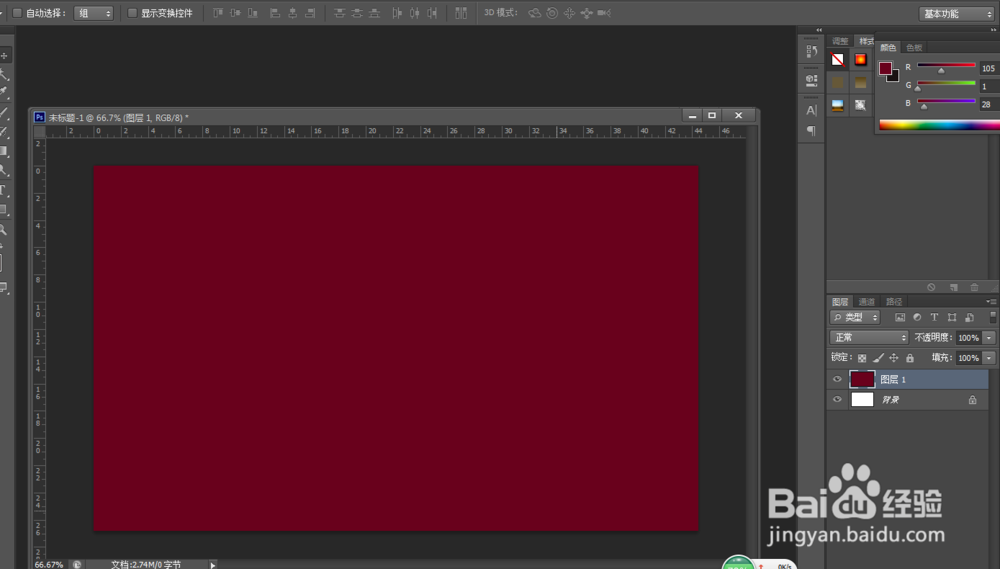Switch to the 调整 tab

[x=840, y=41]
